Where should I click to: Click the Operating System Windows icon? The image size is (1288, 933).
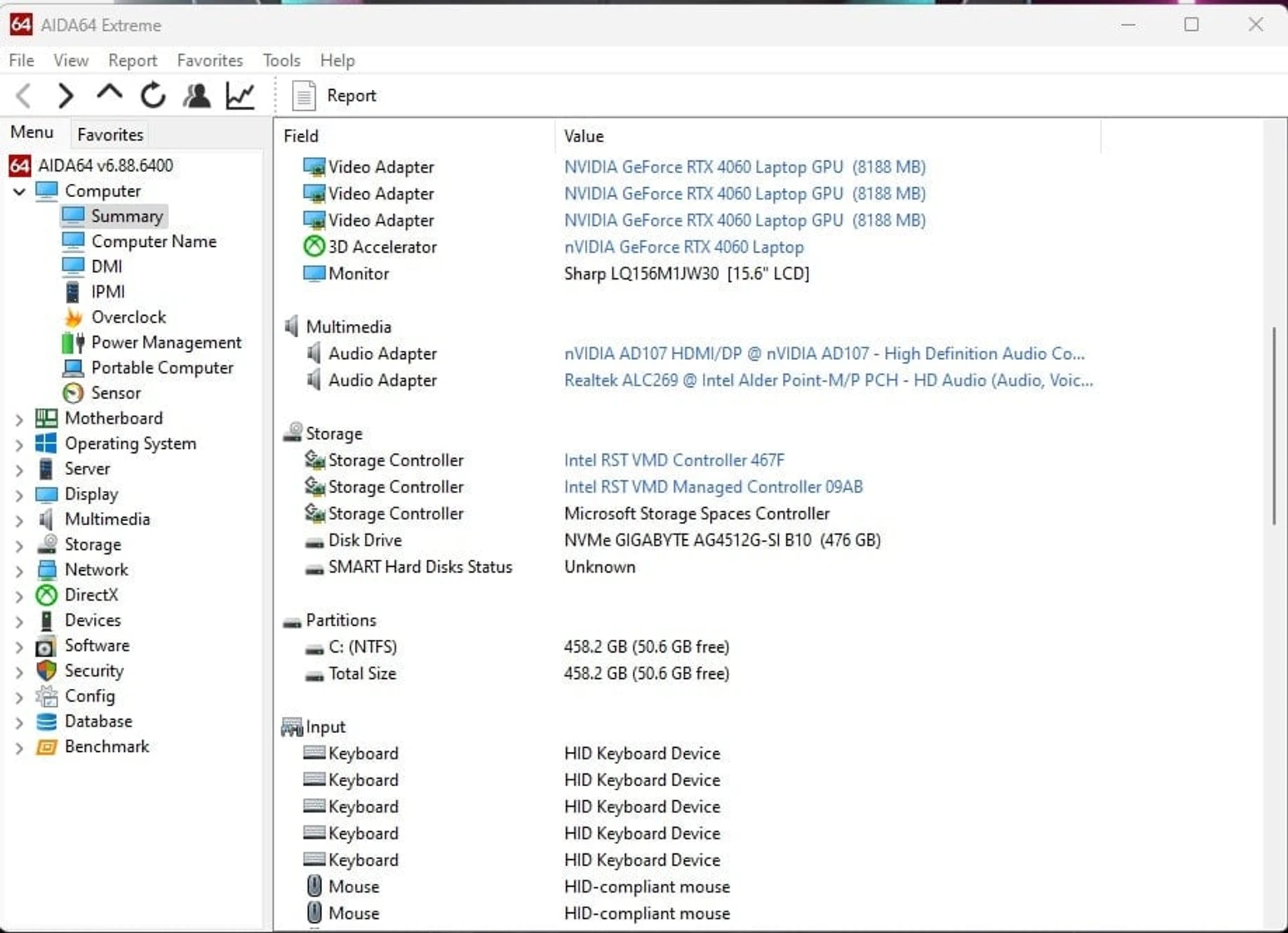46,443
